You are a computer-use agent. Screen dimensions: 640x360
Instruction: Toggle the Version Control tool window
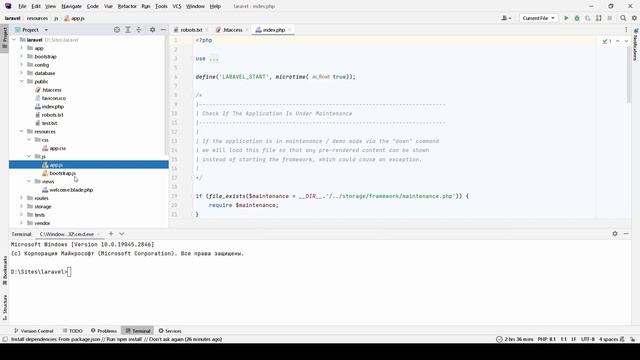pyautogui.click(x=33, y=331)
